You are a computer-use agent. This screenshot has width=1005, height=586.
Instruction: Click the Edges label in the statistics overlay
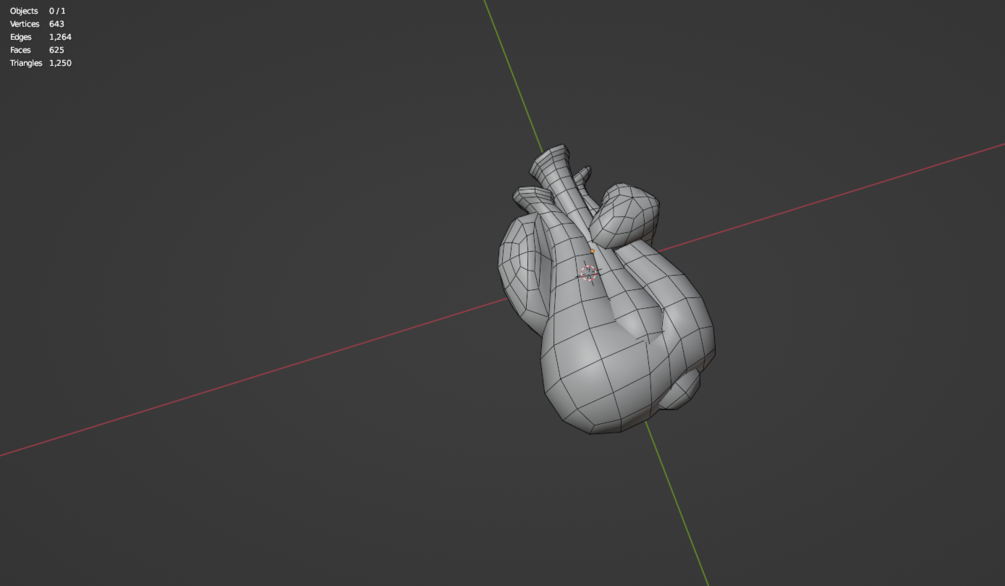(21, 37)
